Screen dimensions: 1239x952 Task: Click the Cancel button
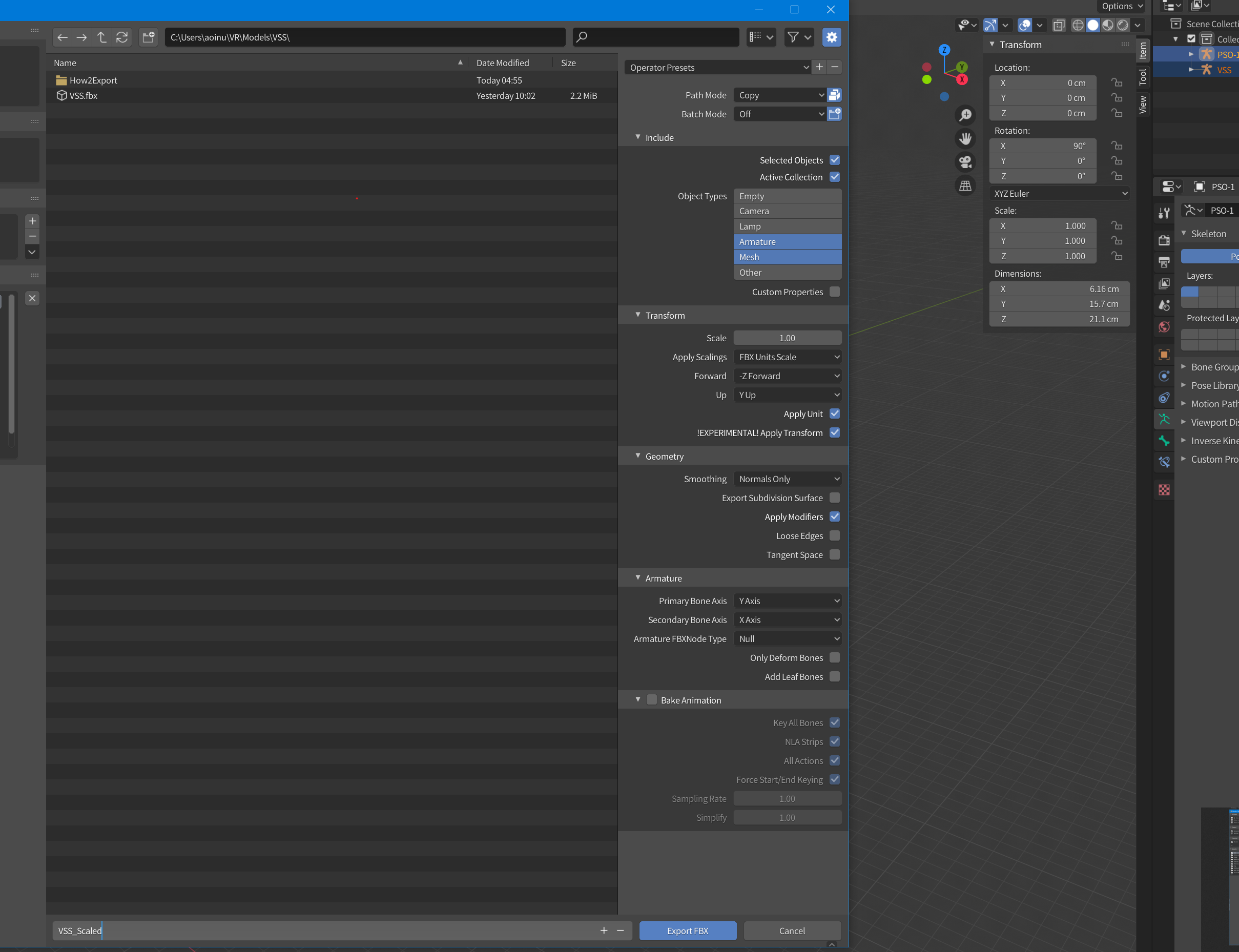pos(792,930)
